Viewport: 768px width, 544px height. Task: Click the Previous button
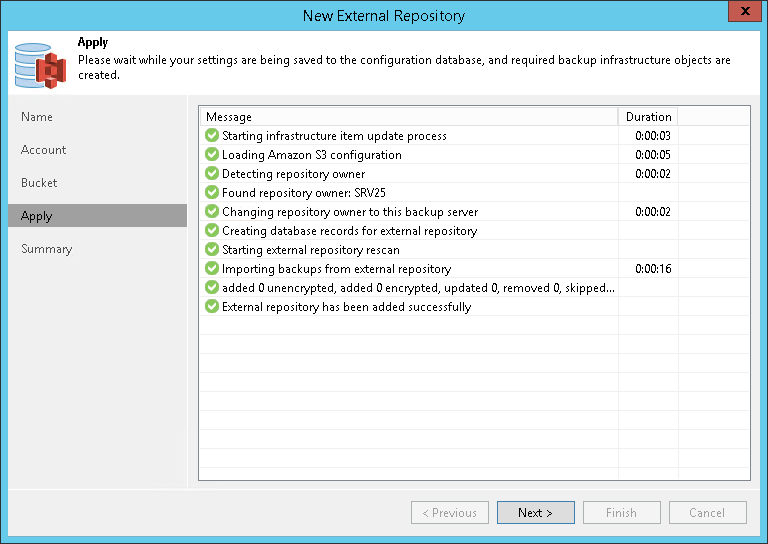click(449, 513)
